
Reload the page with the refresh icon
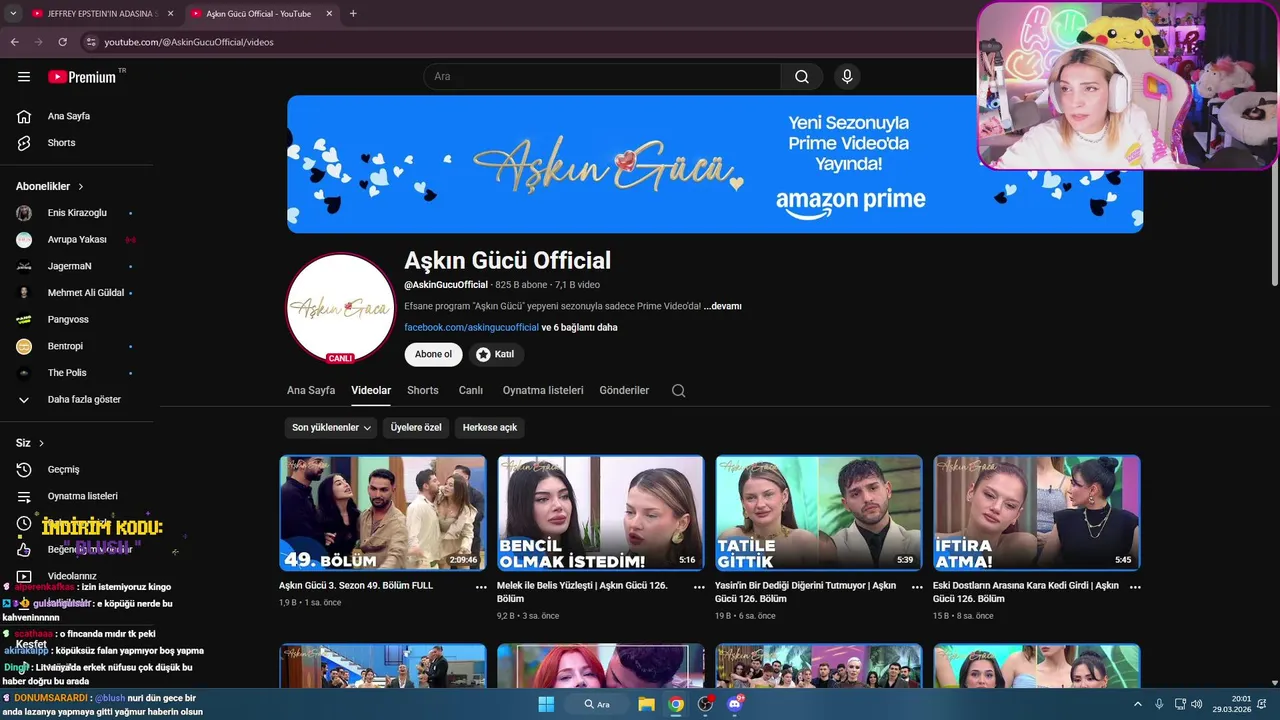click(x=62, y=42)
